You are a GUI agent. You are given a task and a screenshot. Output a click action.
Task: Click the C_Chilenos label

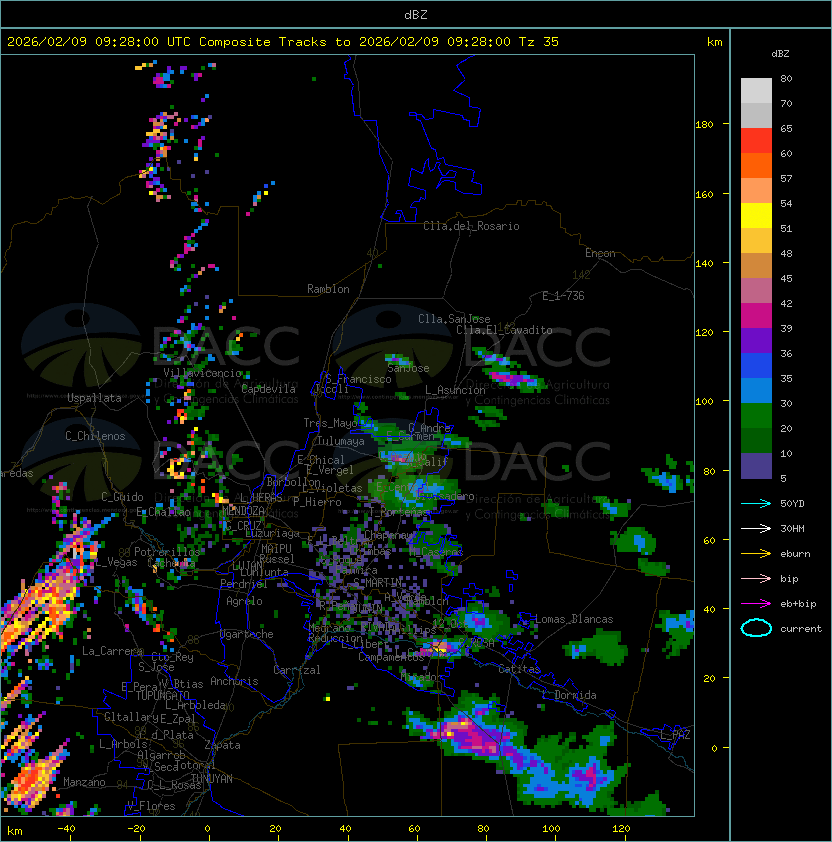[x=95, y=436]
